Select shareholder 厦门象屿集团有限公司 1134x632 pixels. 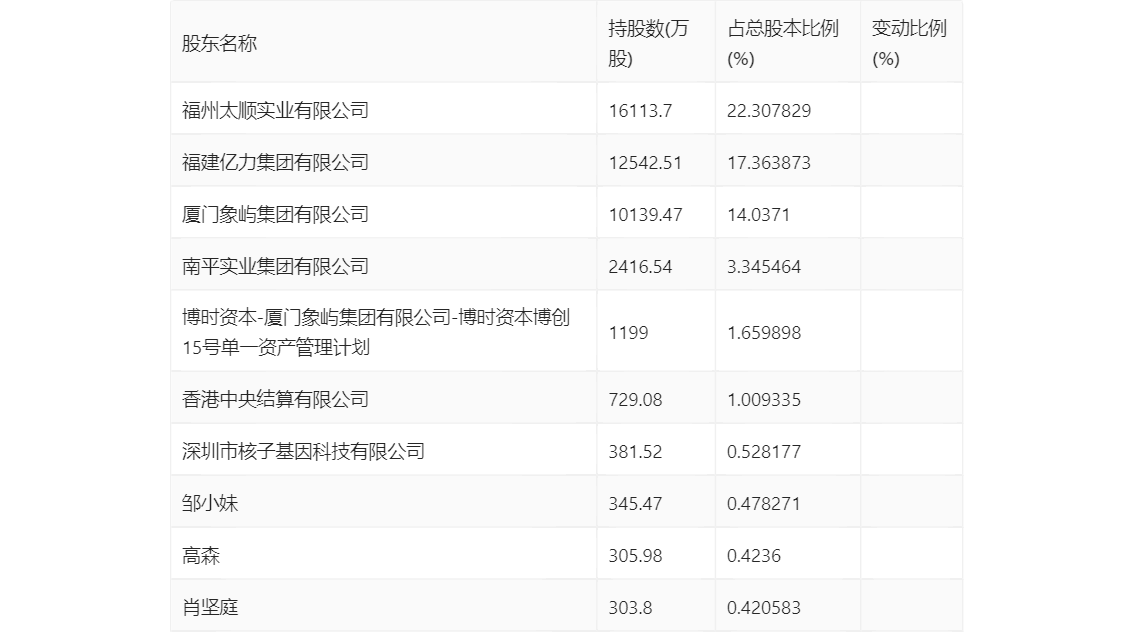pyautogui.click(x=275, y=214)
